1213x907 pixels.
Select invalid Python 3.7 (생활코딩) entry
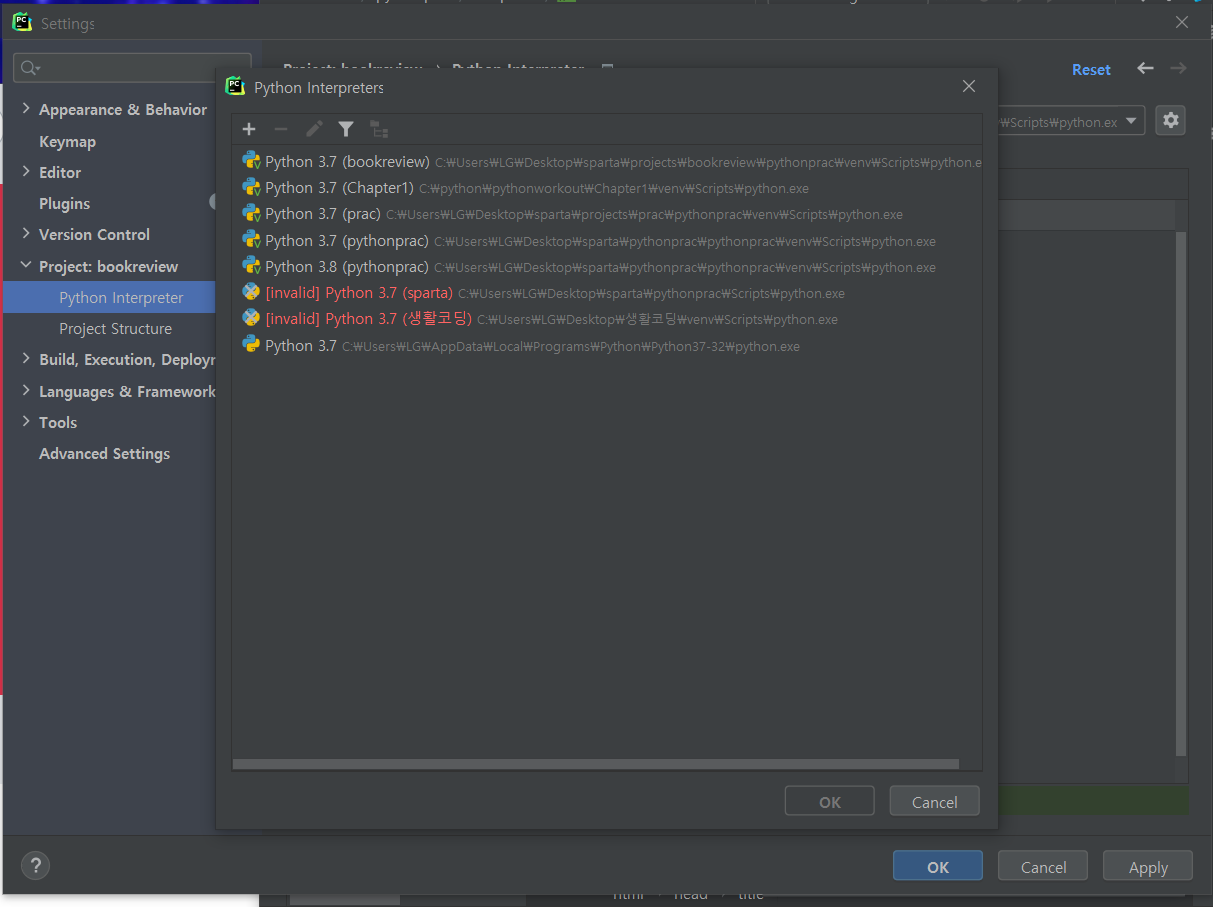(606, 319)
